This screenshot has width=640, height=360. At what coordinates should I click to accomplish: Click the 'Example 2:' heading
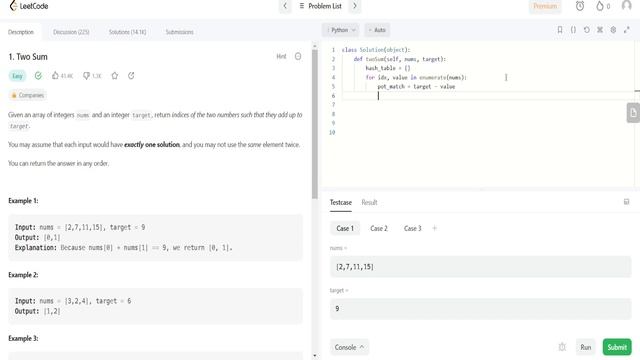click(x=23, y=275)
